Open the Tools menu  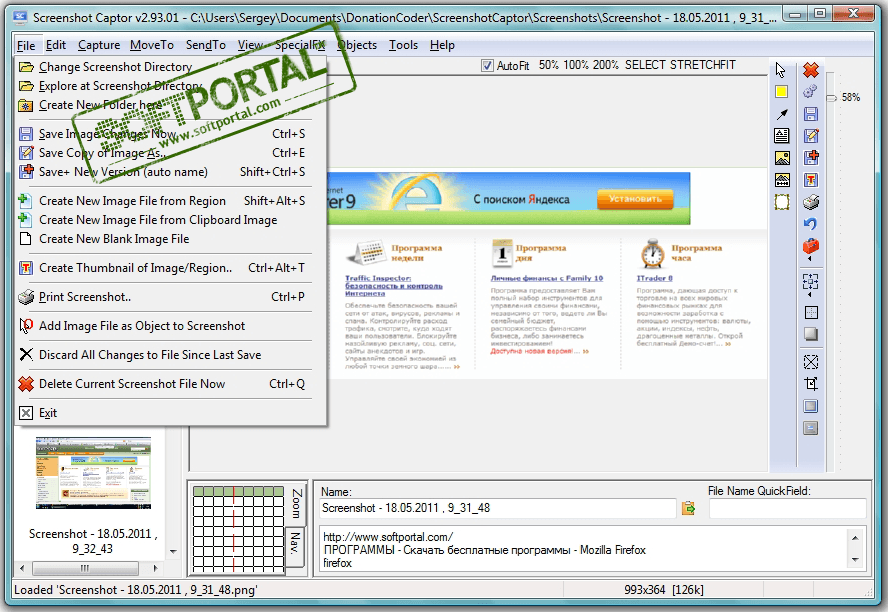pos(403,45)
